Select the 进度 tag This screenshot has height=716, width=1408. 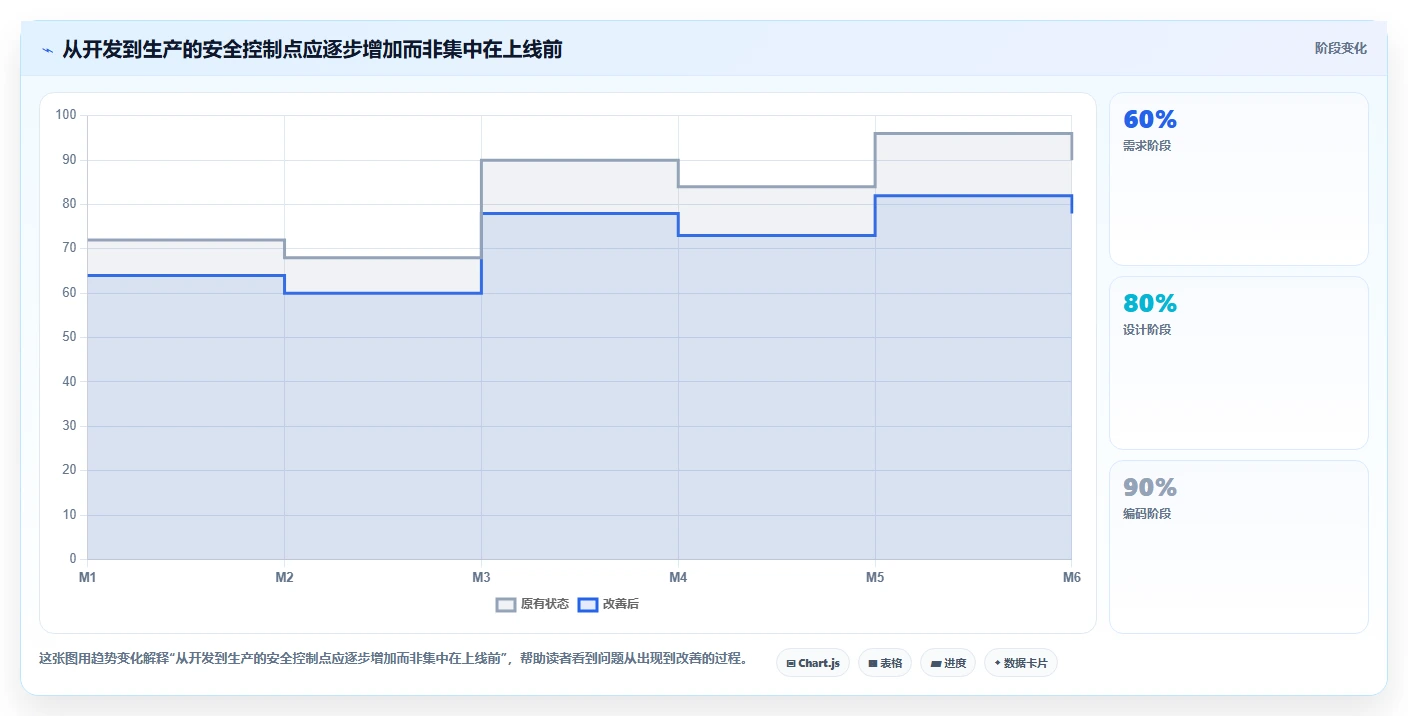tap(948, 663)
